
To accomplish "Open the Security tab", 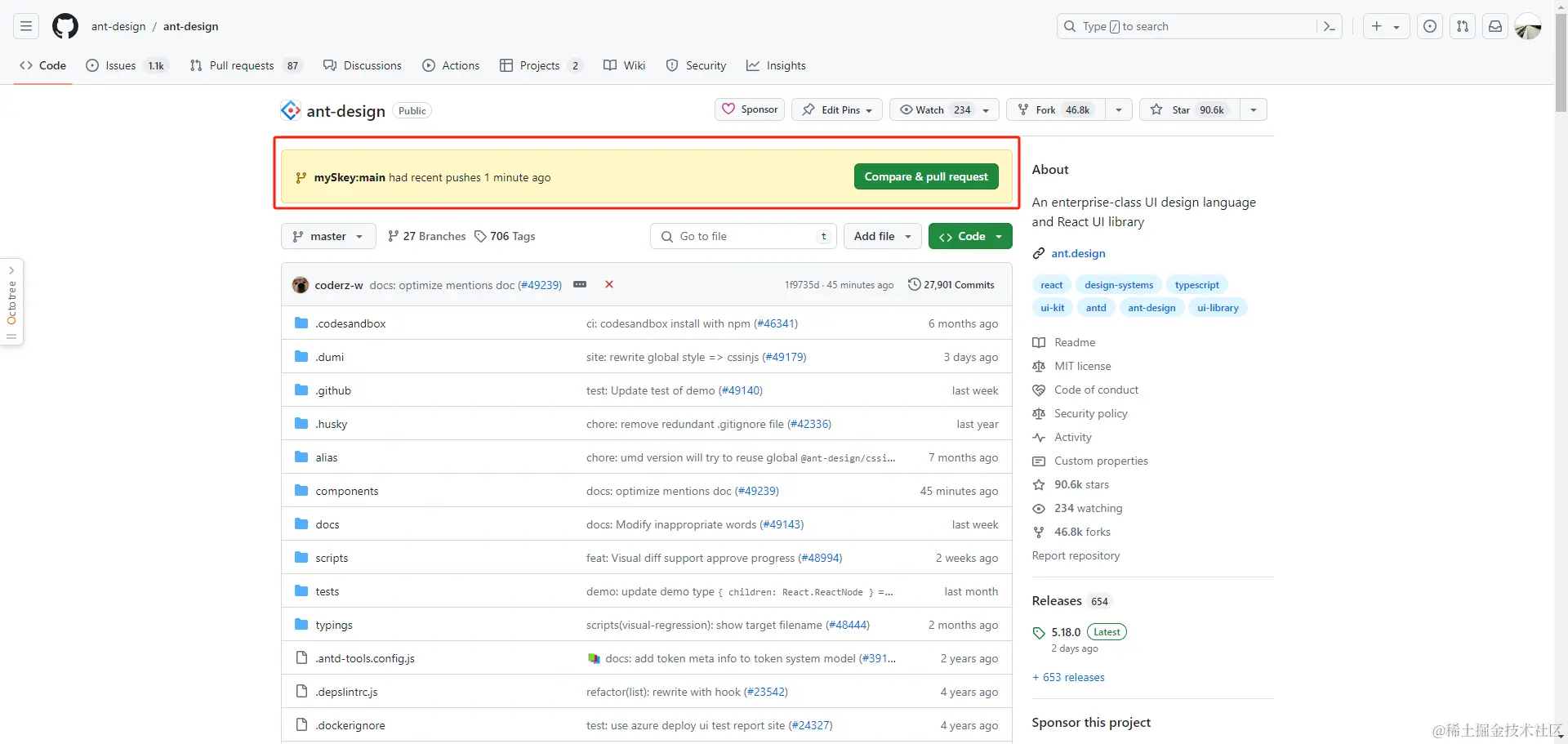I will (x=696, y=65).
